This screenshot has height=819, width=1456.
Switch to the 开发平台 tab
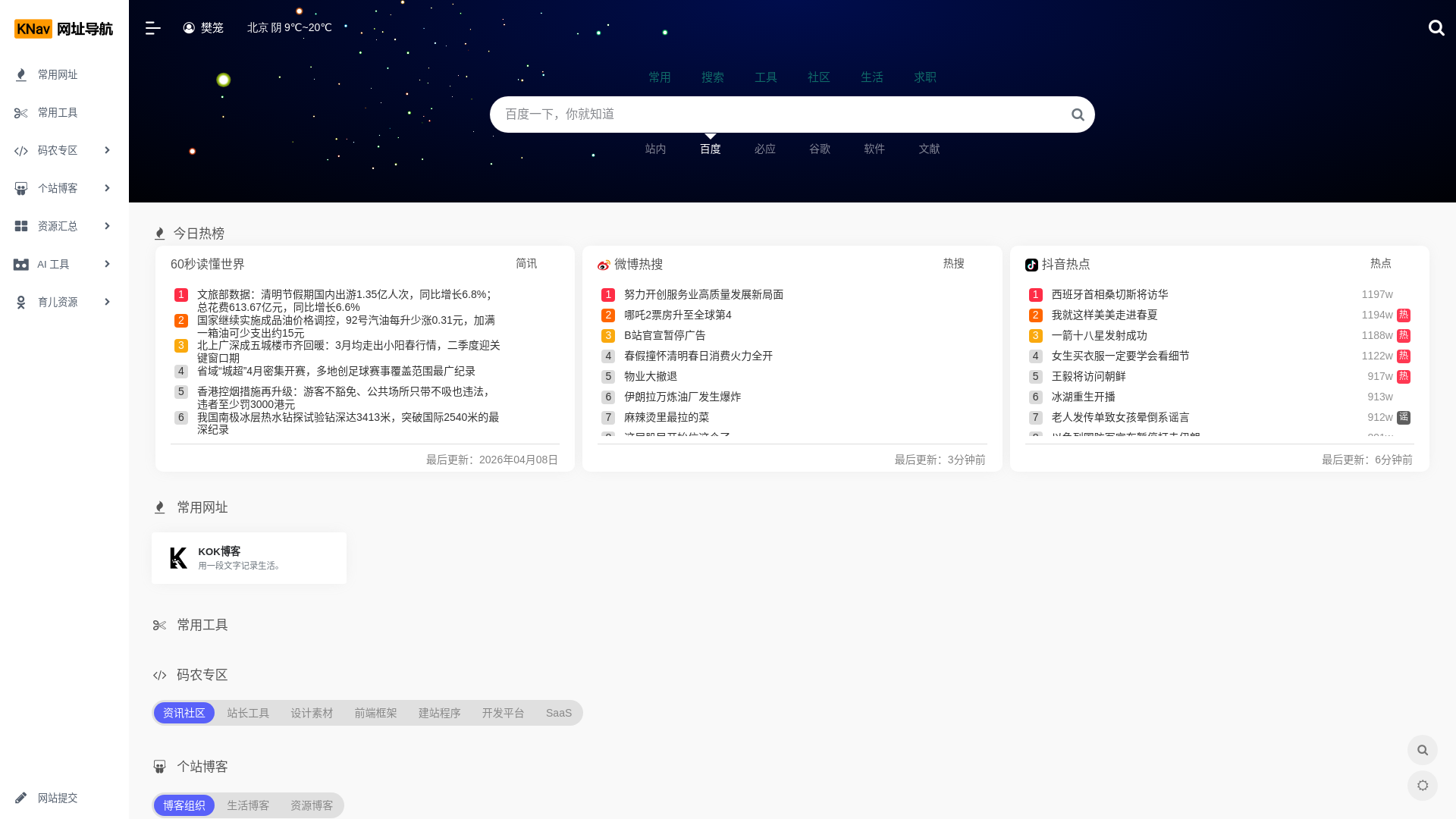503,713
